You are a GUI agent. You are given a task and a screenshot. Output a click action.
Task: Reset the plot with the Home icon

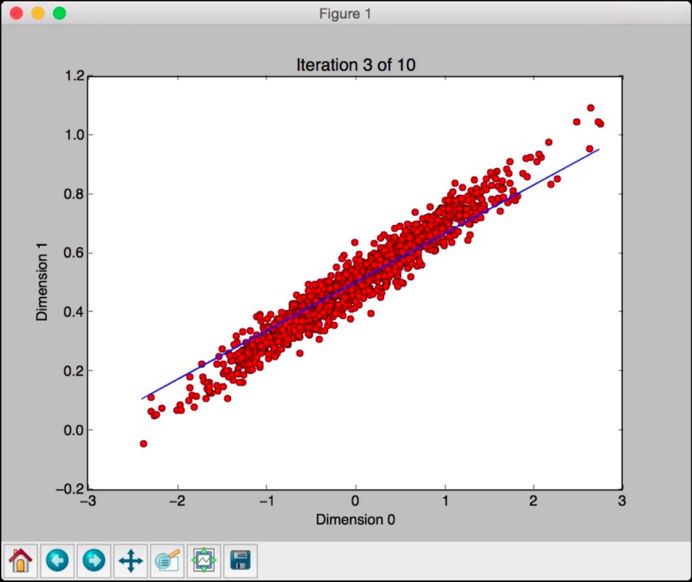(x=21, y=560)
